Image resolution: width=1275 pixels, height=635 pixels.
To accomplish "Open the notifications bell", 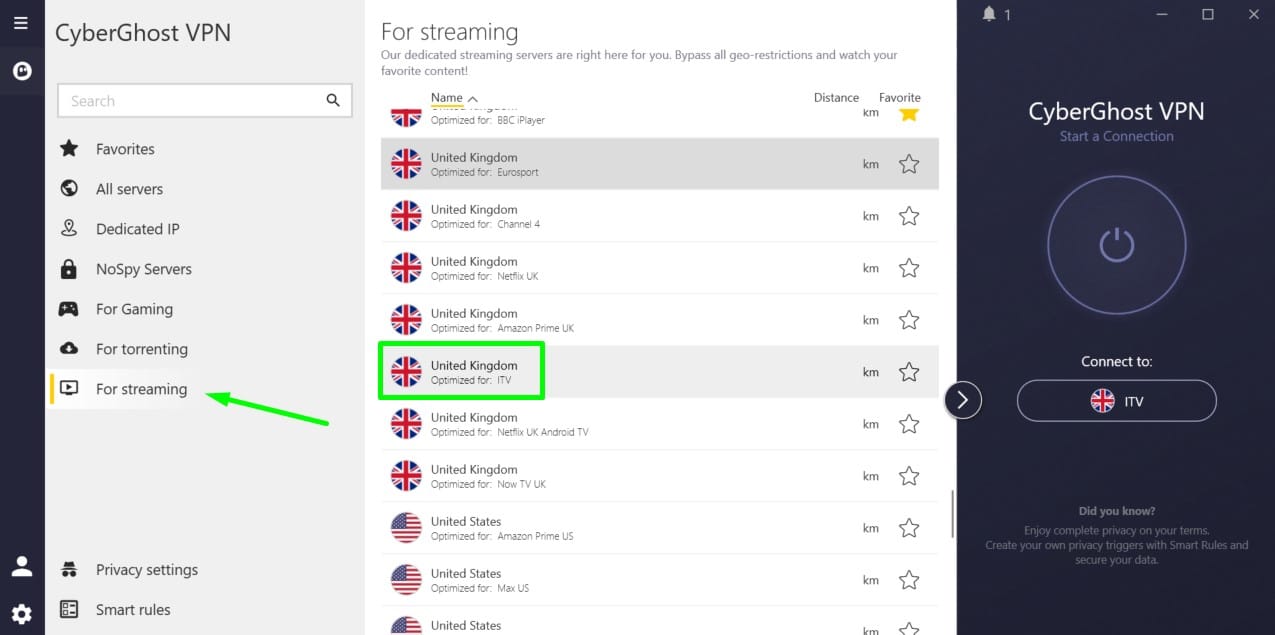I will (990, 14).
